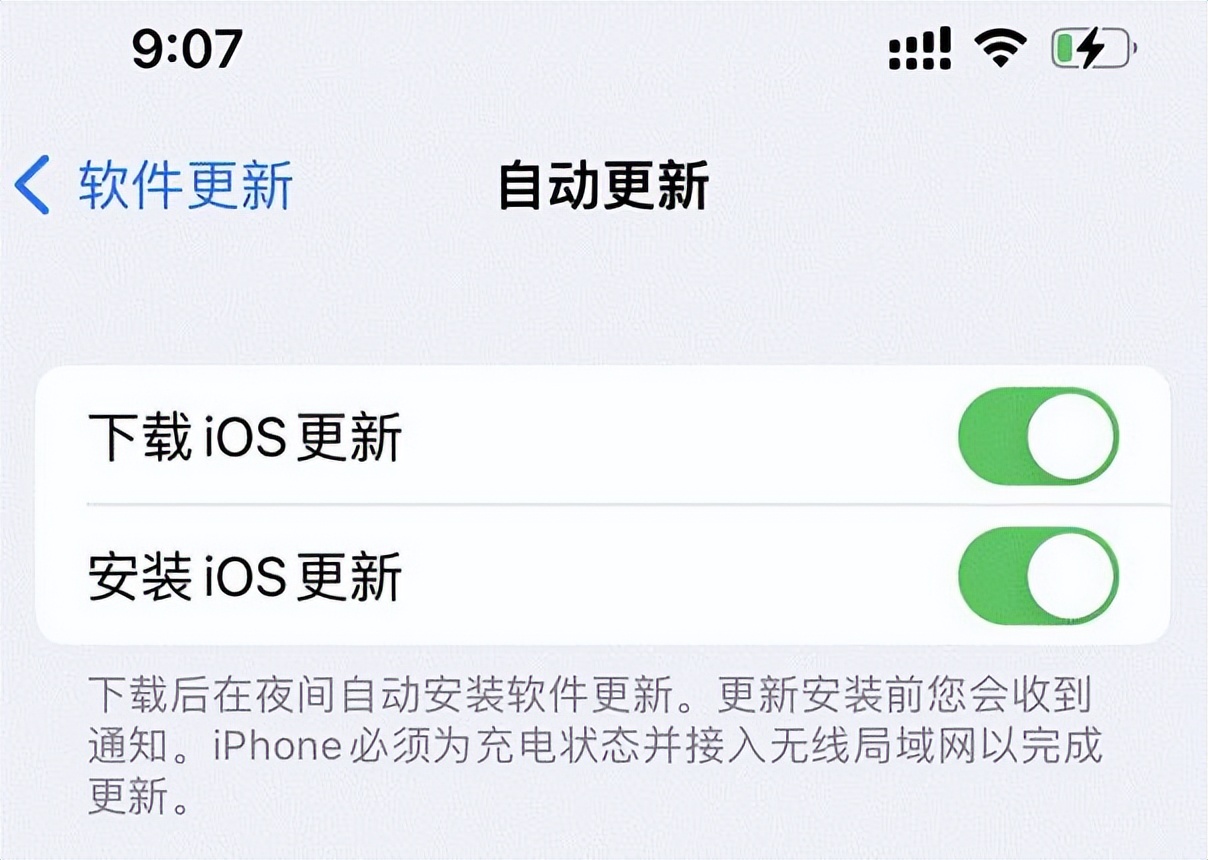Click the 自动更新 page title
1208x860 pixels.
(x=604, y=186)
